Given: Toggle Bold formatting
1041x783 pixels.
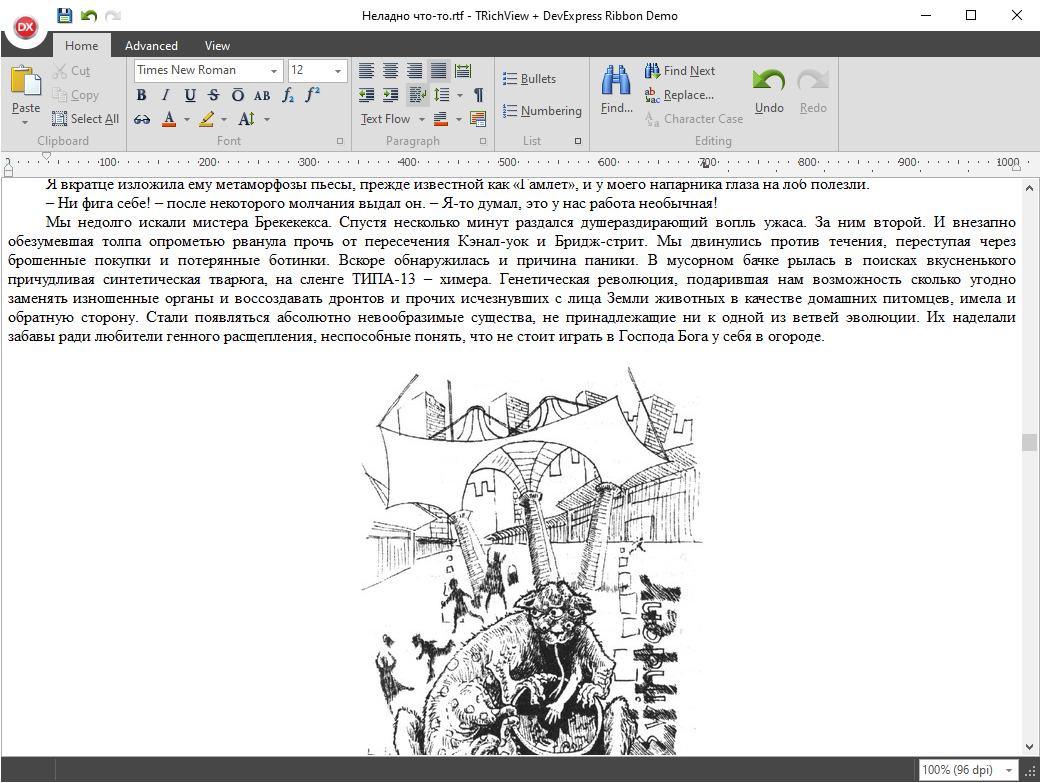Looking at the screenshot, I should [x=141, y=95].
